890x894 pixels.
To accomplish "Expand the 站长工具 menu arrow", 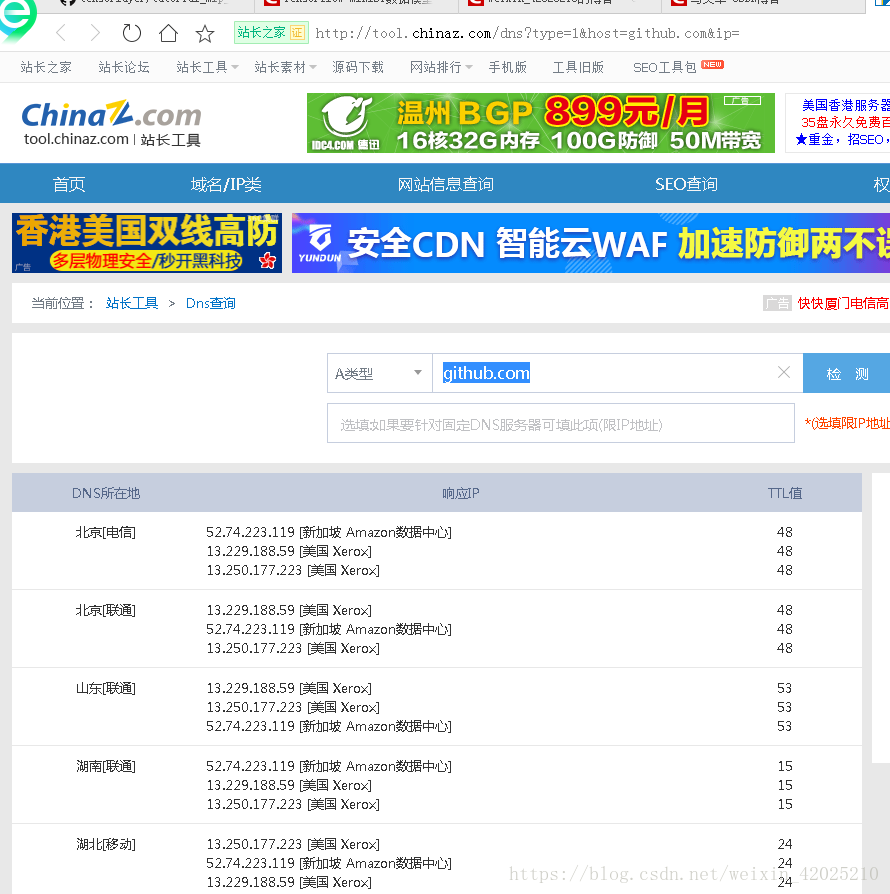I will click(x=235, y=67).
